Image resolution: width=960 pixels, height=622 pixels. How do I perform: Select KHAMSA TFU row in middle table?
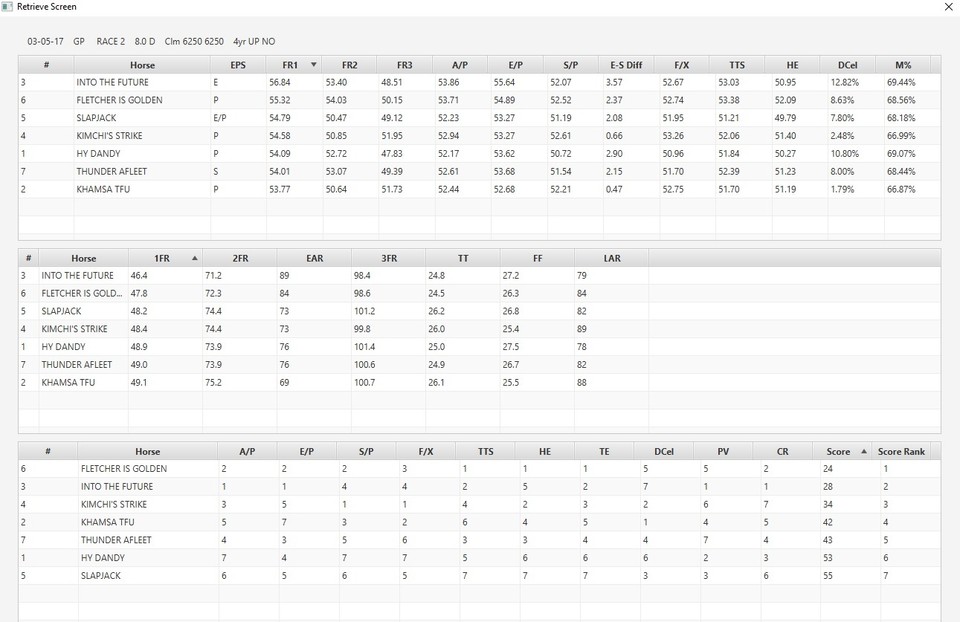click(68, 383)
